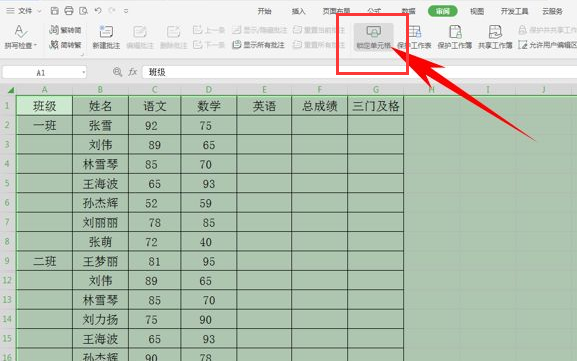The height and width of the screenshot is (361, 577).
Task: Click 重置当前批注
Action: click(319, 30)
